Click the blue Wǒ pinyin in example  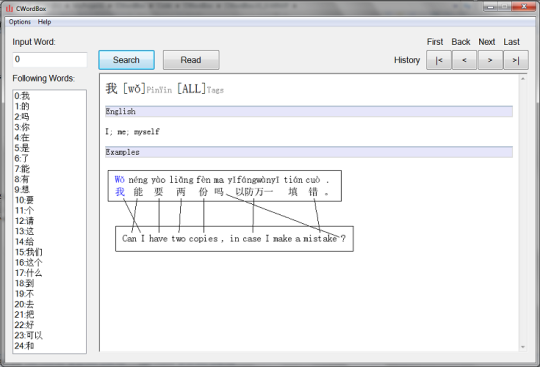tap(120, 180)
